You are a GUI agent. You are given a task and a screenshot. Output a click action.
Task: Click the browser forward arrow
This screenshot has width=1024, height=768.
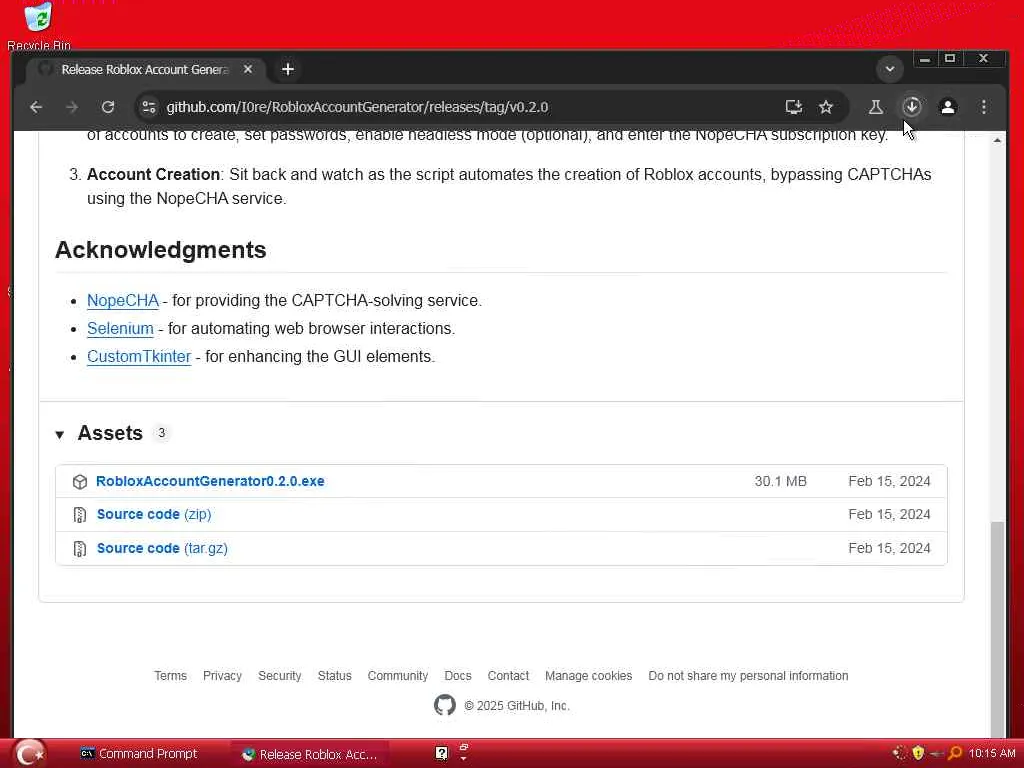pos(72,107)
